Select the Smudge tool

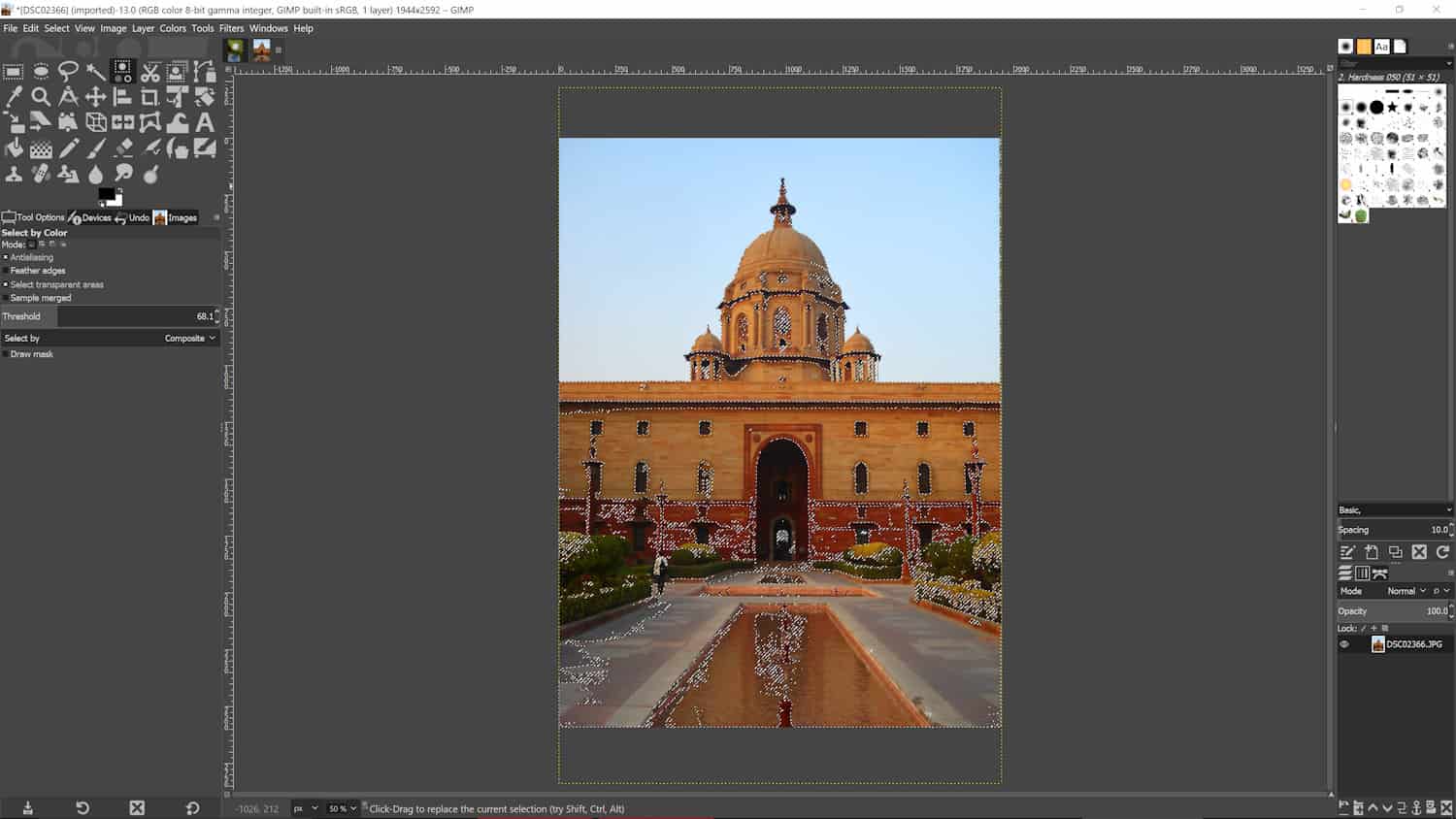pos(122,175)
